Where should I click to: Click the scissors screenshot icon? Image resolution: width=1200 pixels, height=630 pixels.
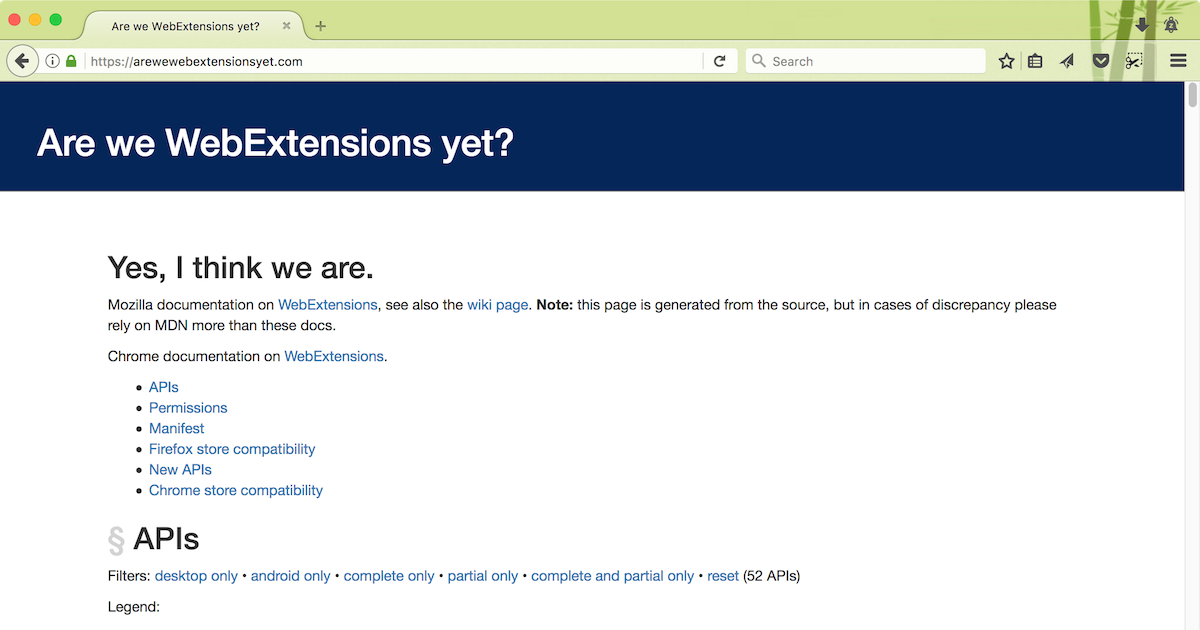click(1133, 61)
